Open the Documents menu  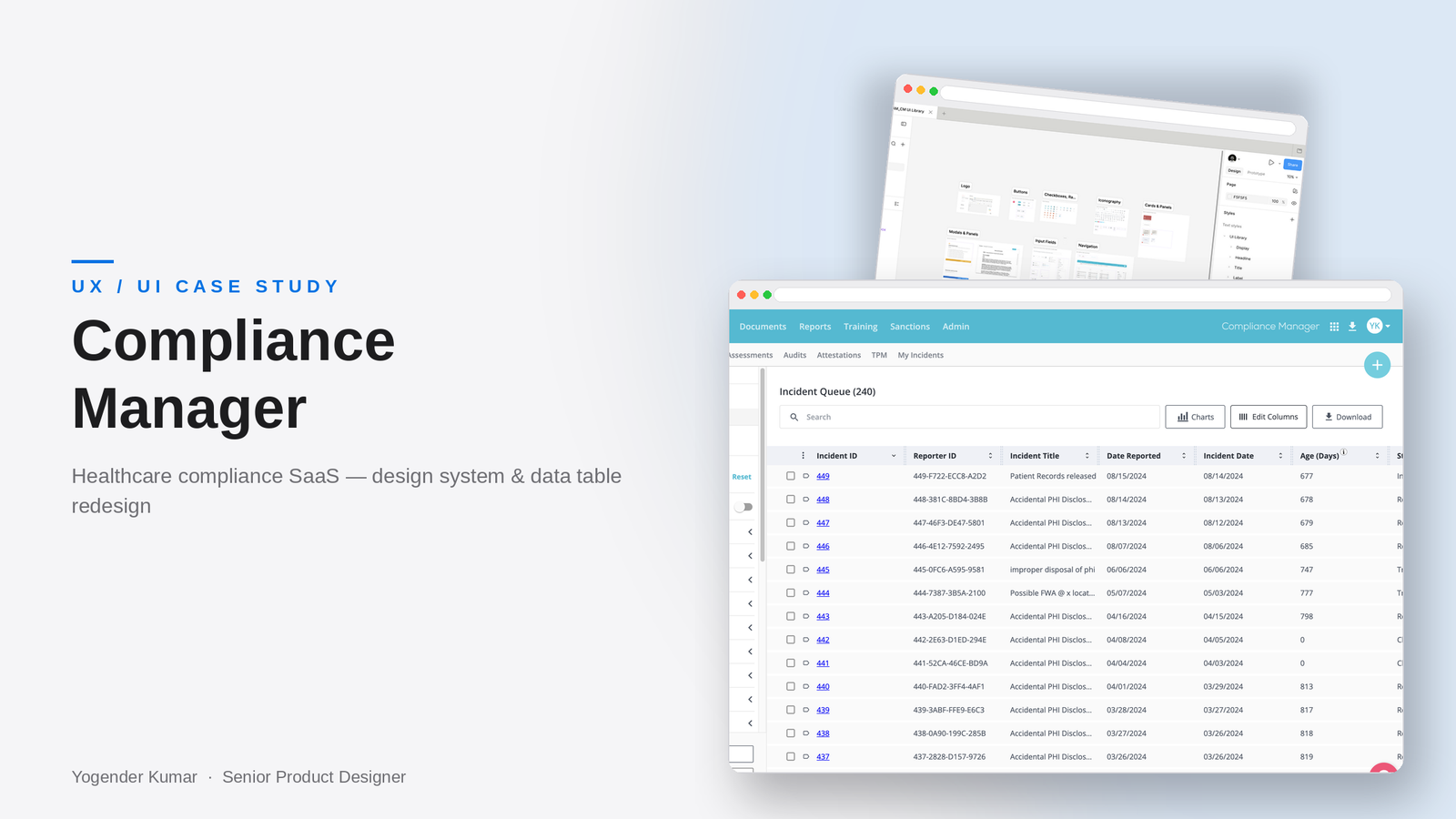pyautogui.click(x=763, y=327)
